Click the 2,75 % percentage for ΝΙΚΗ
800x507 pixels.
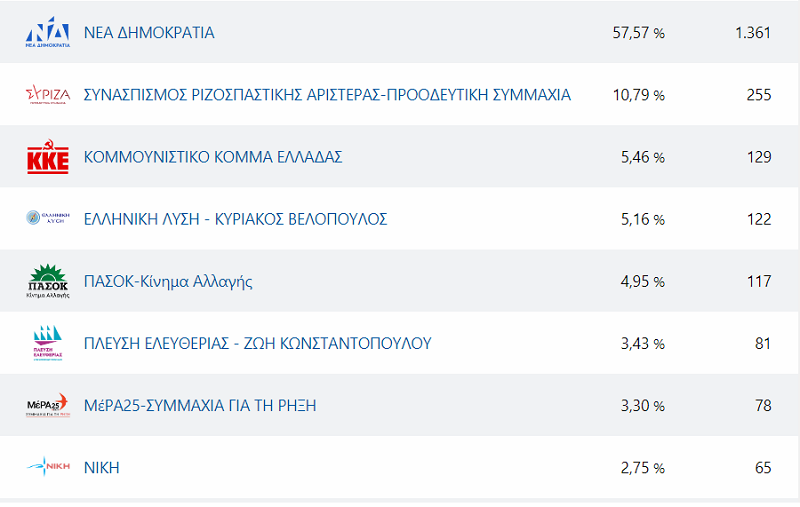[x=642, y=467]
